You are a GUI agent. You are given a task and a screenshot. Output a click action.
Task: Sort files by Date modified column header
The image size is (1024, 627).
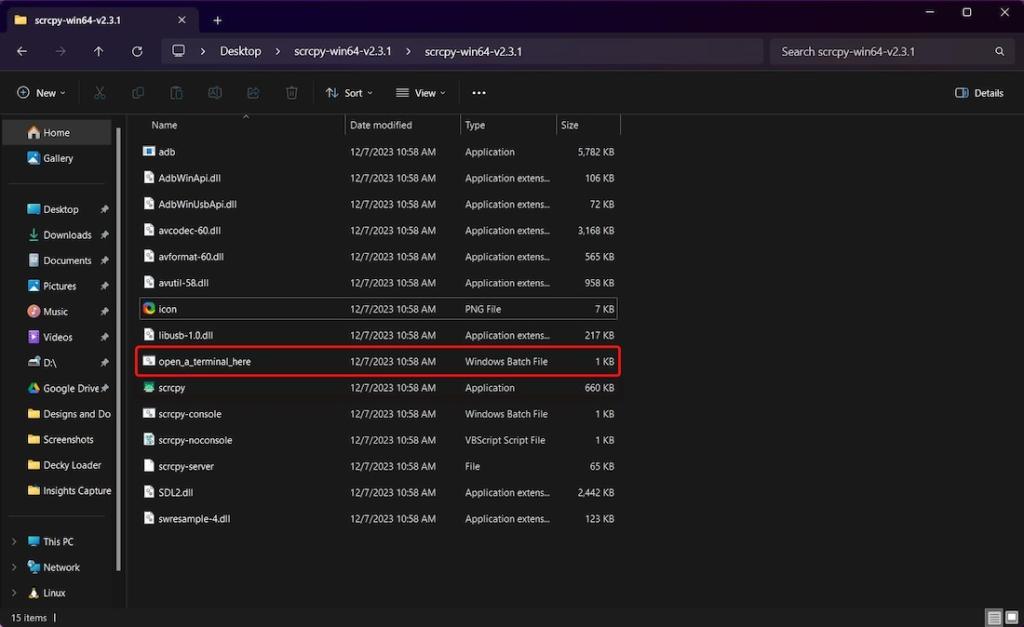381,125
